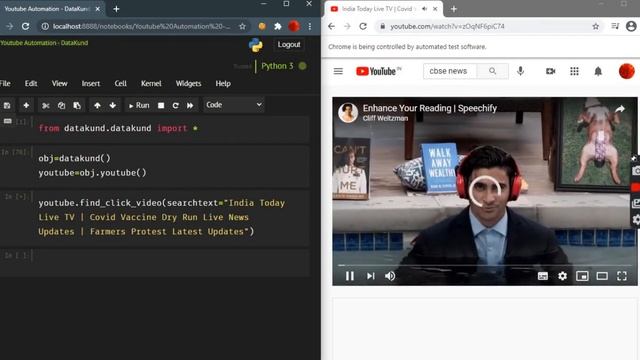Viewport: 640px width, 360px height.
Task: Go back in the YouTube window
Action: pyautogui.click(x=331, y=26)
